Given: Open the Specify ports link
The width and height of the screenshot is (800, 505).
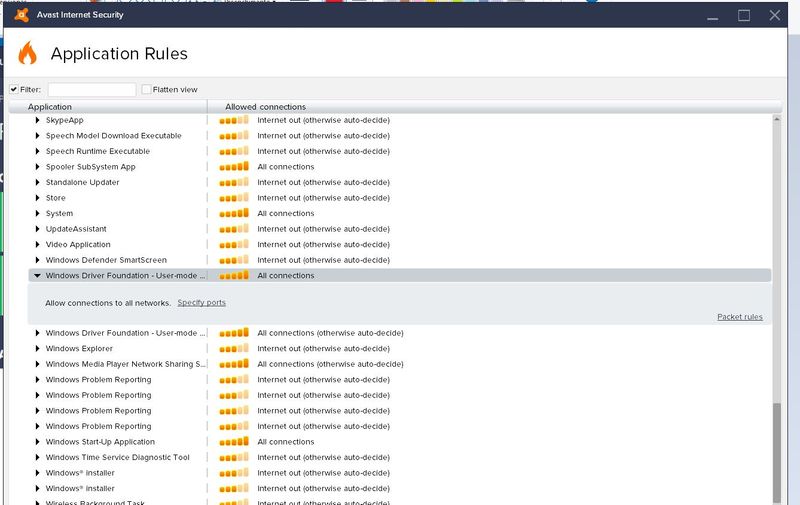Looking at the screenshot, I should pos(202,302).
